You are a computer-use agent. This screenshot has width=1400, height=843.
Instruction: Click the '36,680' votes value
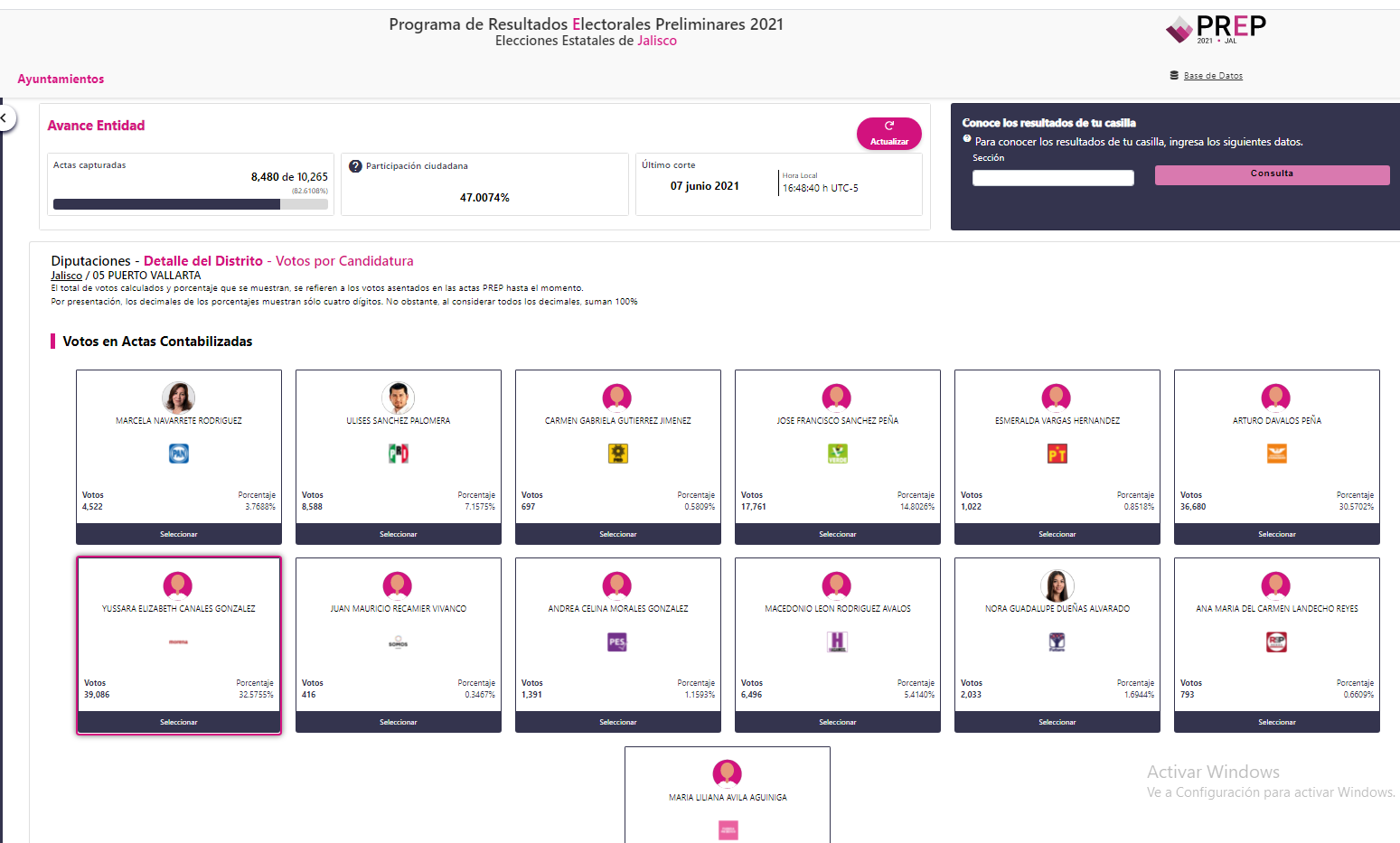[x=1193, y=507]
